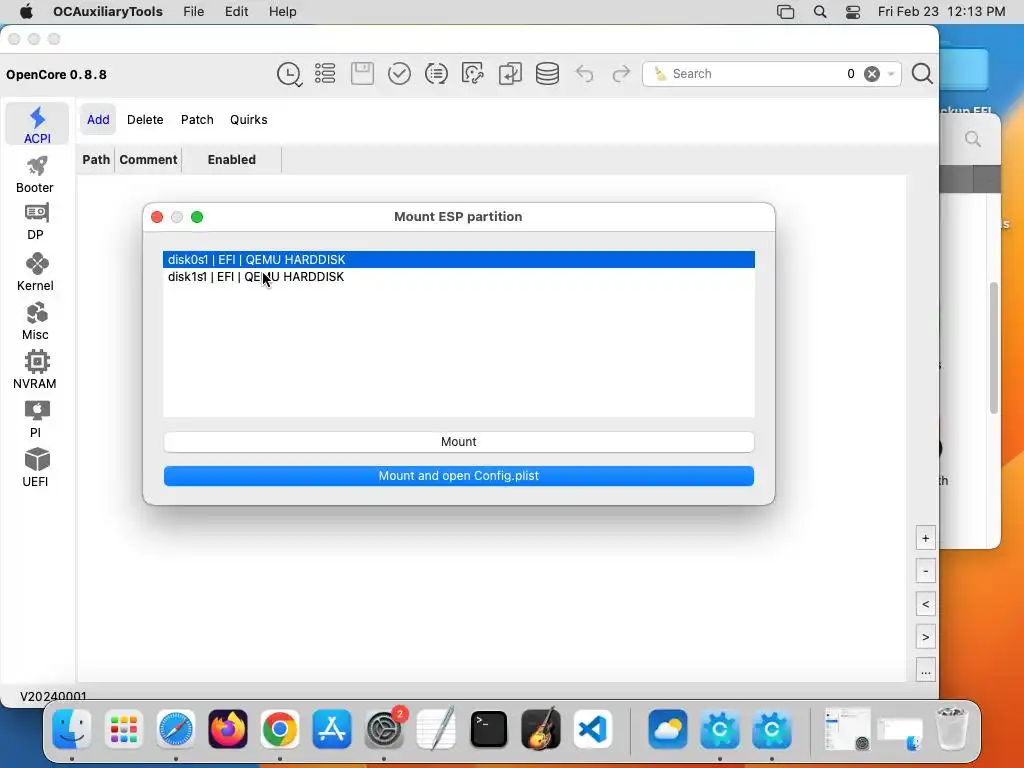Screen dimensions: 1024x768
Task: Switch to the Delete tab
Action: coord(145,120)
